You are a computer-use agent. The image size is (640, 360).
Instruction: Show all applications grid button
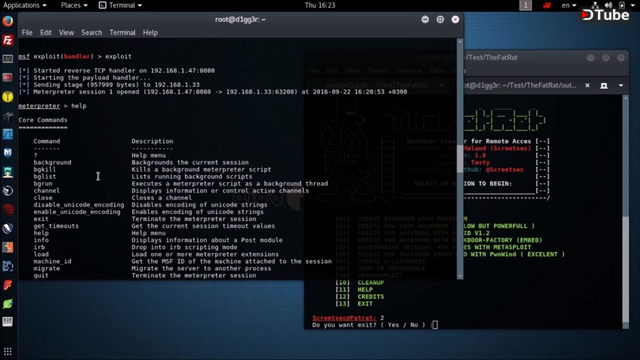8,351
